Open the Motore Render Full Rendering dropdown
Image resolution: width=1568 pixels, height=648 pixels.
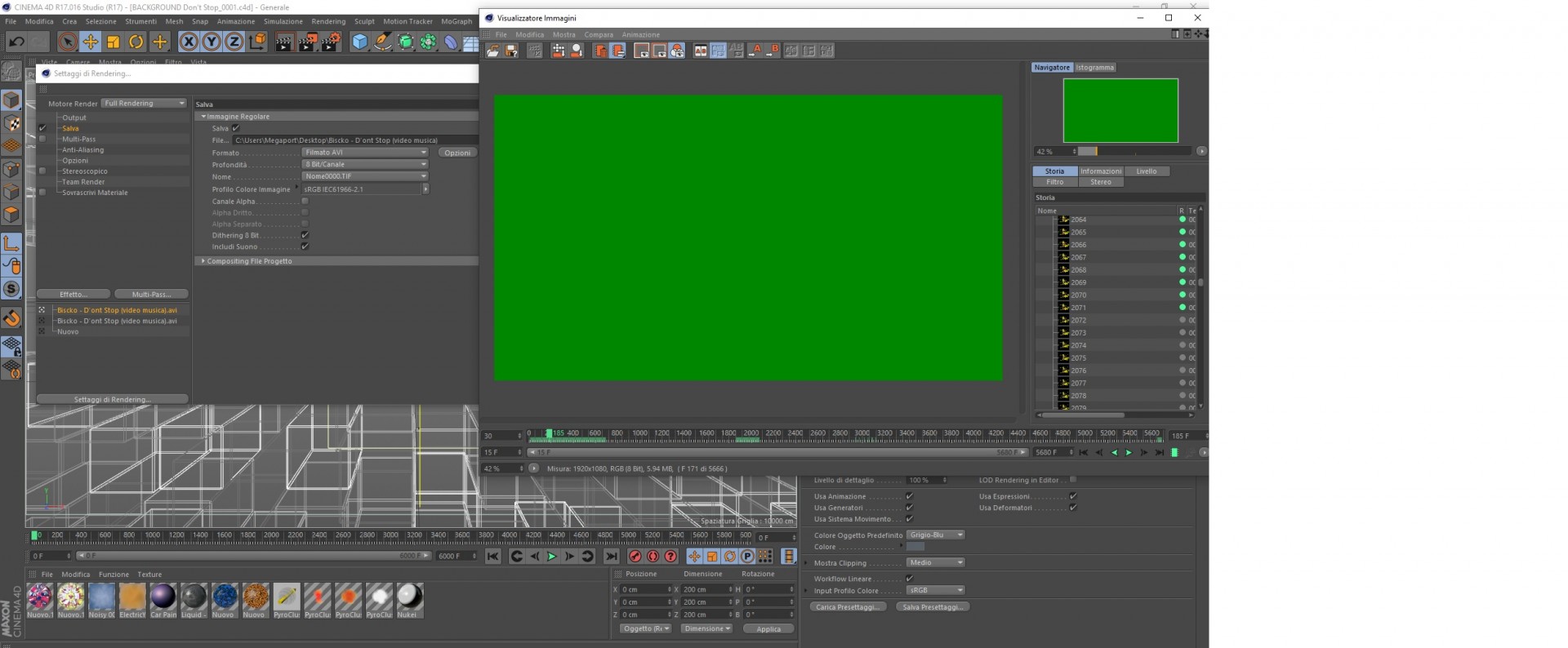[x=144, y=104]
